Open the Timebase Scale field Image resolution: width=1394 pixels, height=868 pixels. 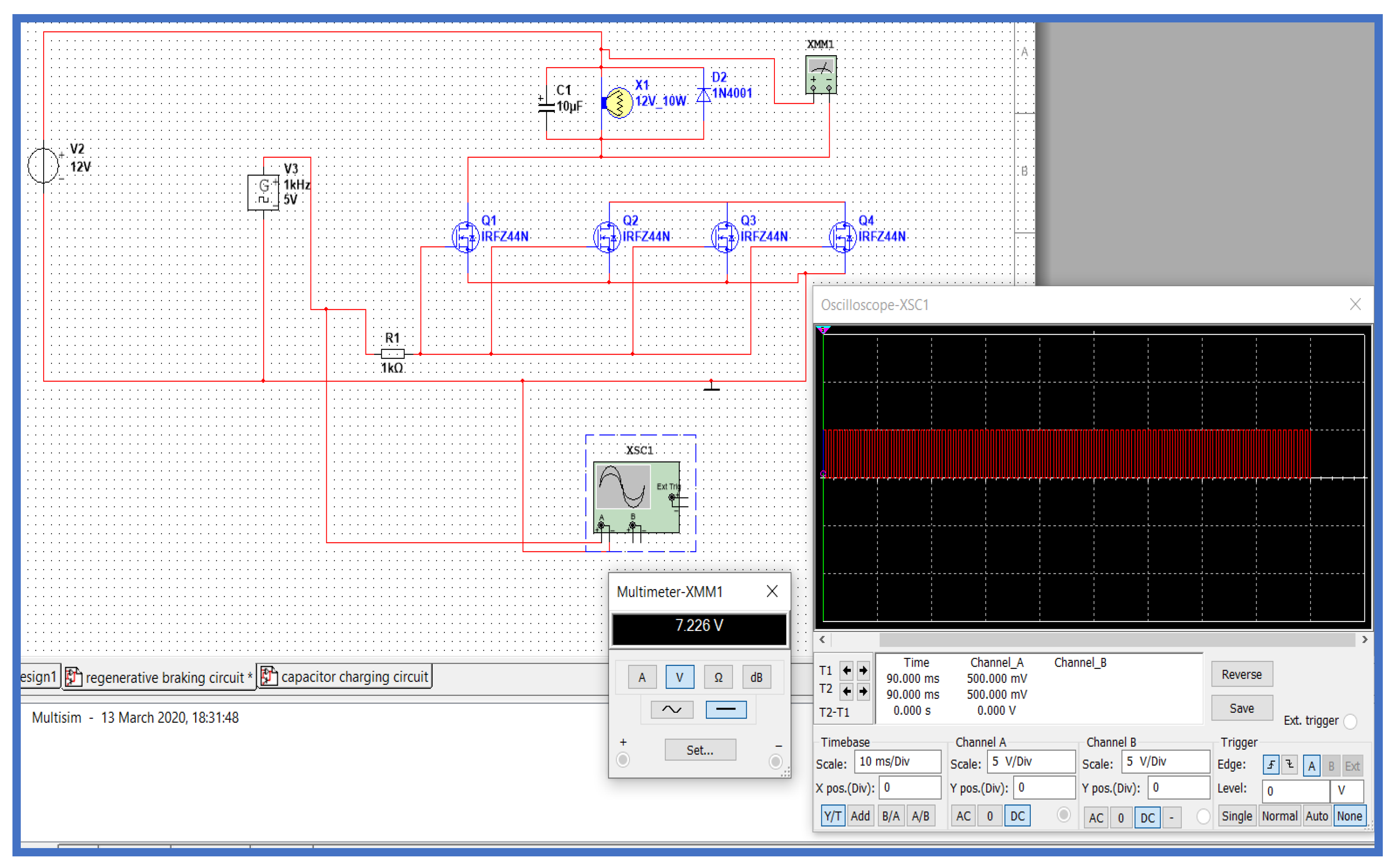click(x=897, y=762)
